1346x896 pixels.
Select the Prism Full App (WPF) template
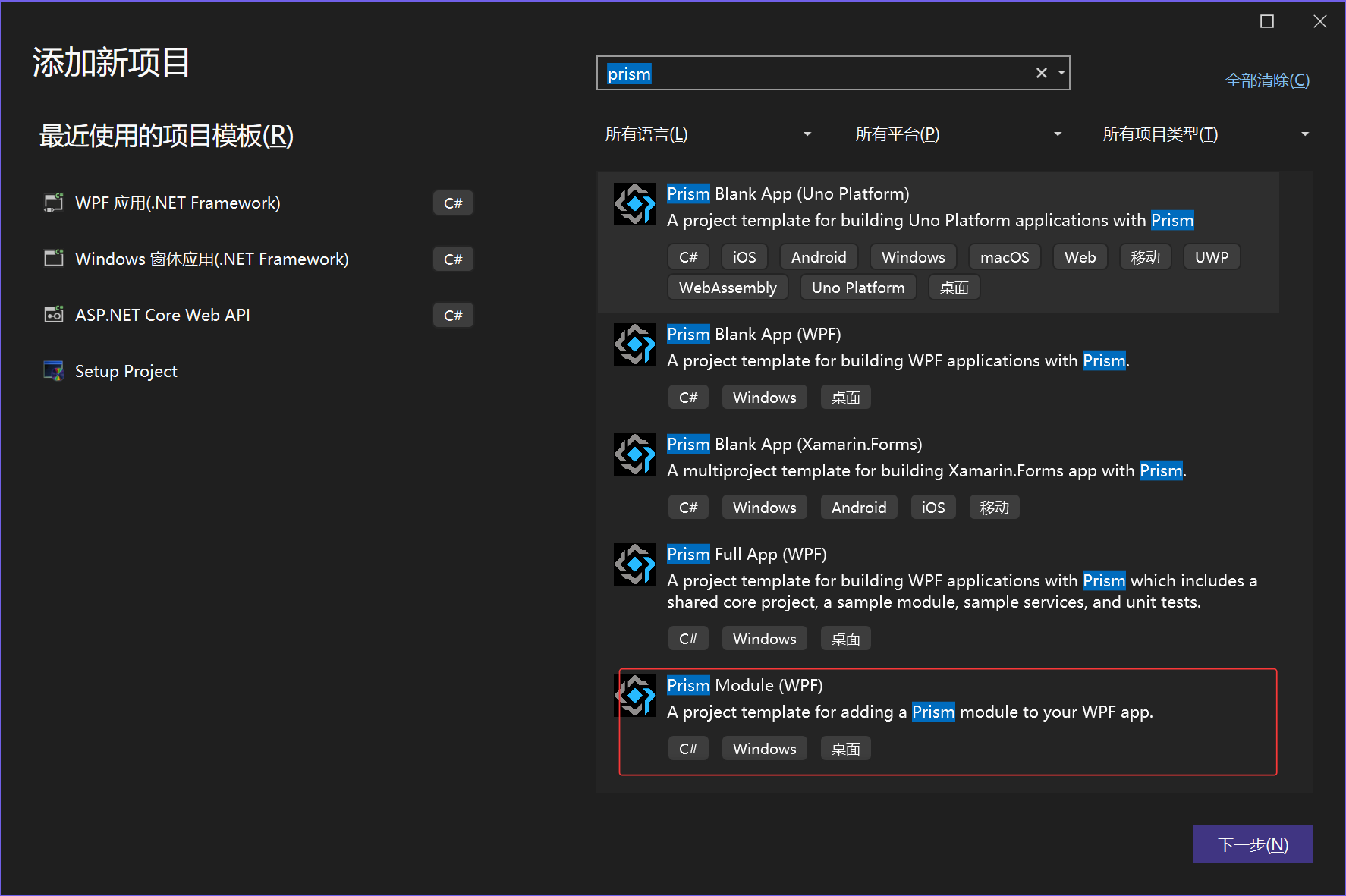[x=938, y=598]
